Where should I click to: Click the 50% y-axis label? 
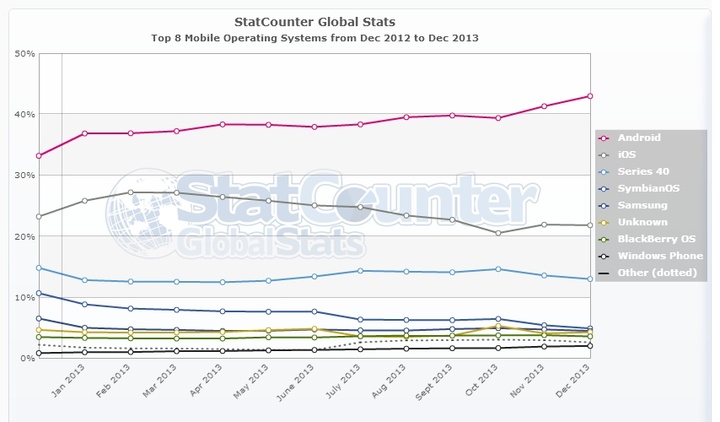tap(24, 53)
